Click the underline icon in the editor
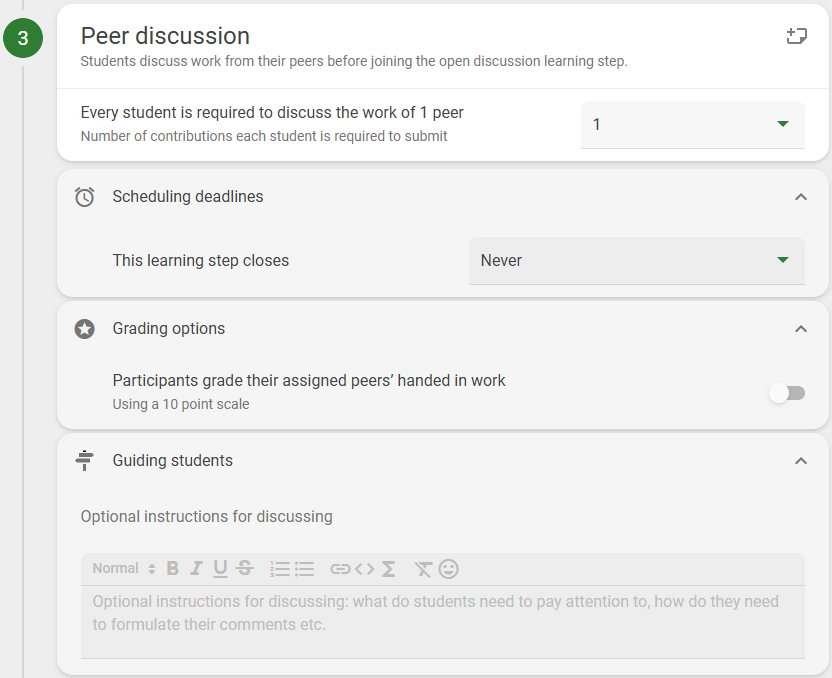The image size is (832, 678). tap(220, 568)
